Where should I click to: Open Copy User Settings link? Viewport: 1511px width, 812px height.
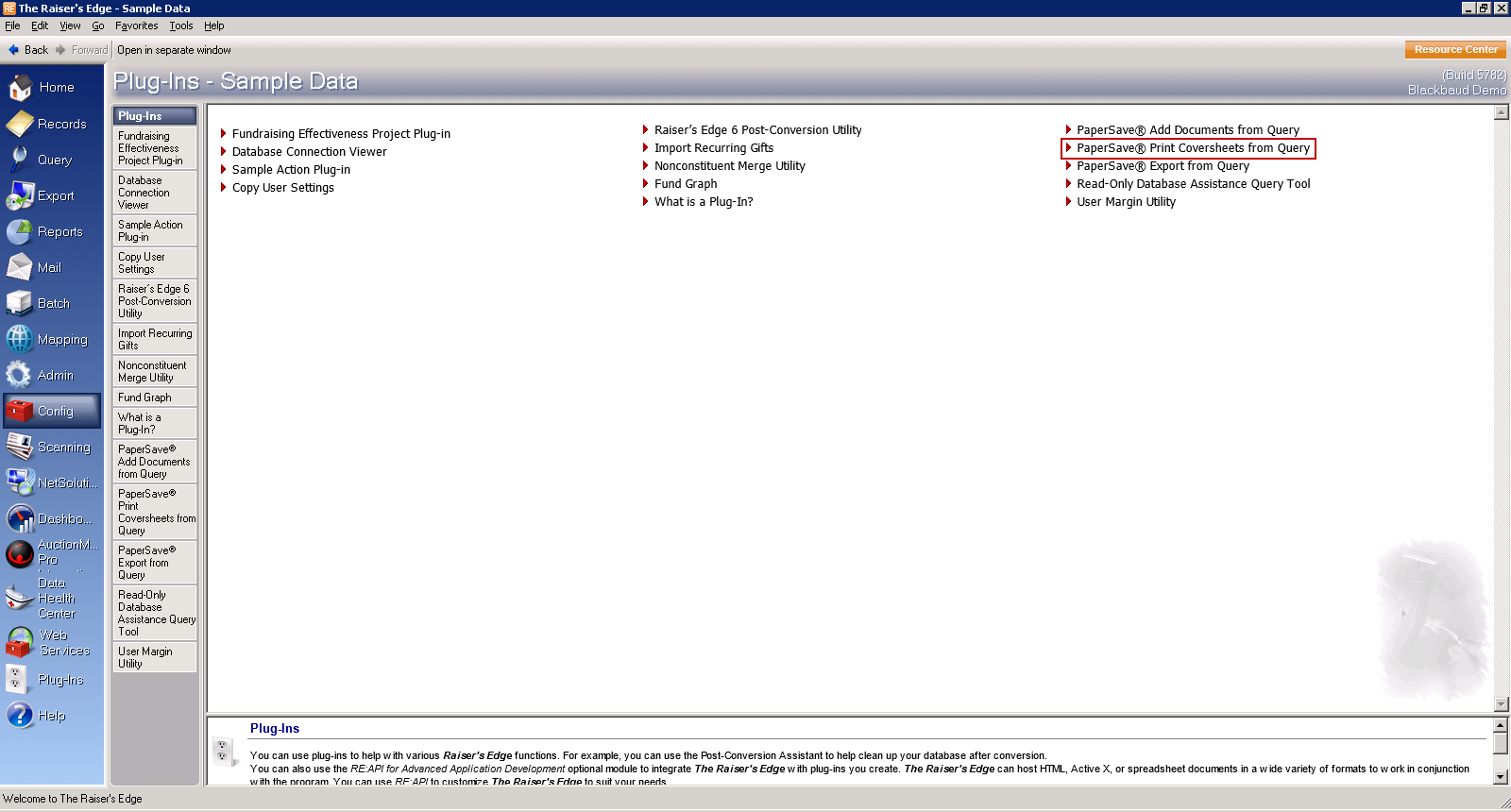pos(282,188)
